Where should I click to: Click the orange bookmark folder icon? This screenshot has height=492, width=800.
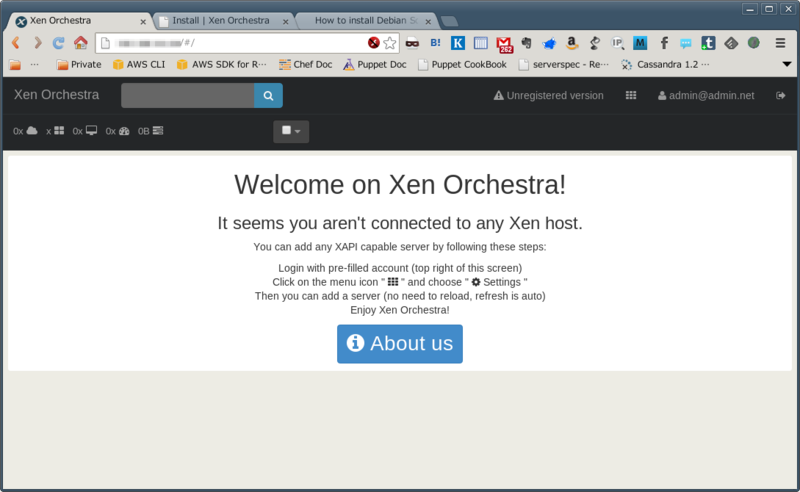[15, 65]
